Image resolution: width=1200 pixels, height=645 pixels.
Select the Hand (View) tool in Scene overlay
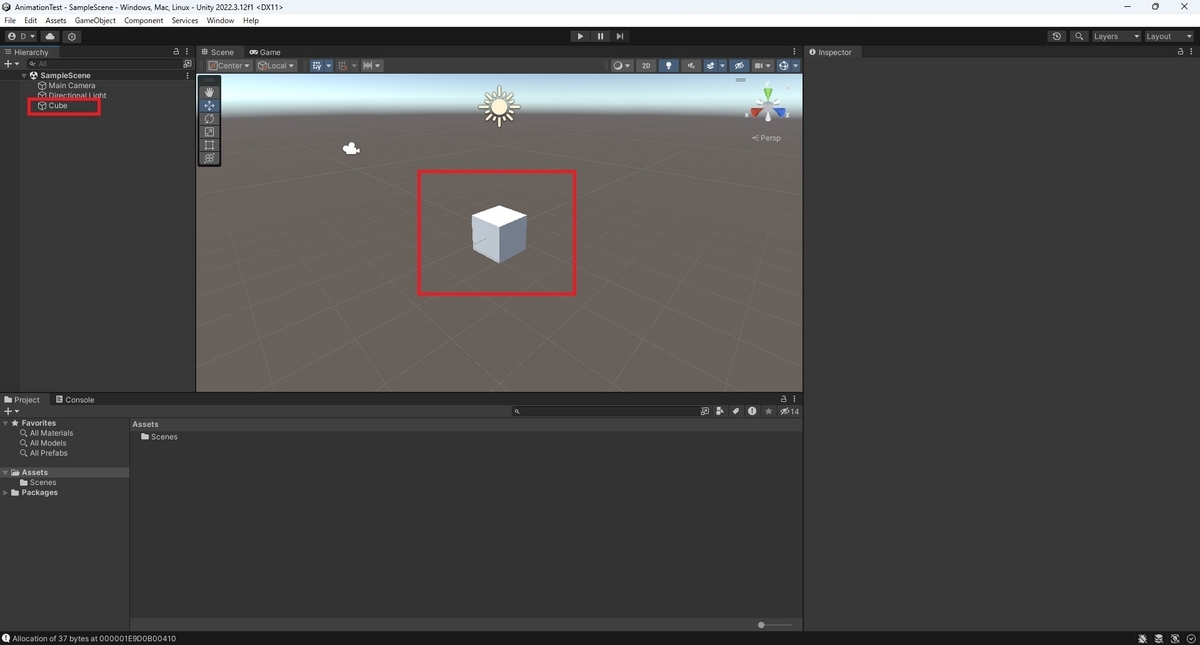[209, 92]
